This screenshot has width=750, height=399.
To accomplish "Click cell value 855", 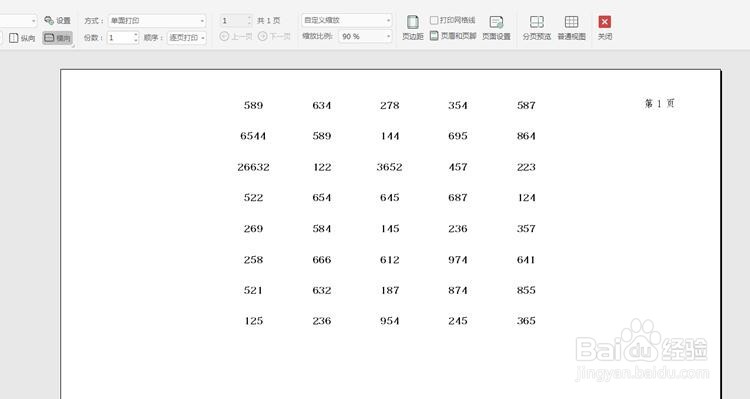I will click(x=526, y=290).
